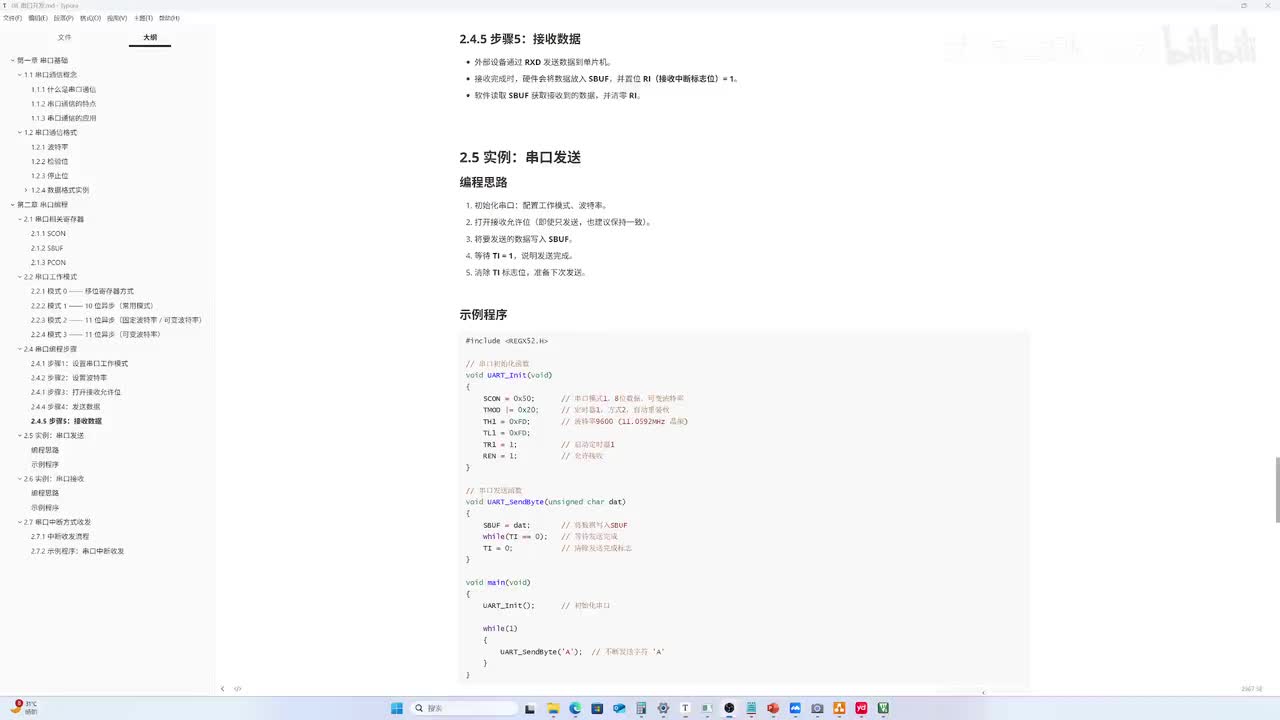The height and width of the screenshot is (720, 1280).
Task: Switch to the 文件 sidebar tab
Action: (65, 37)
